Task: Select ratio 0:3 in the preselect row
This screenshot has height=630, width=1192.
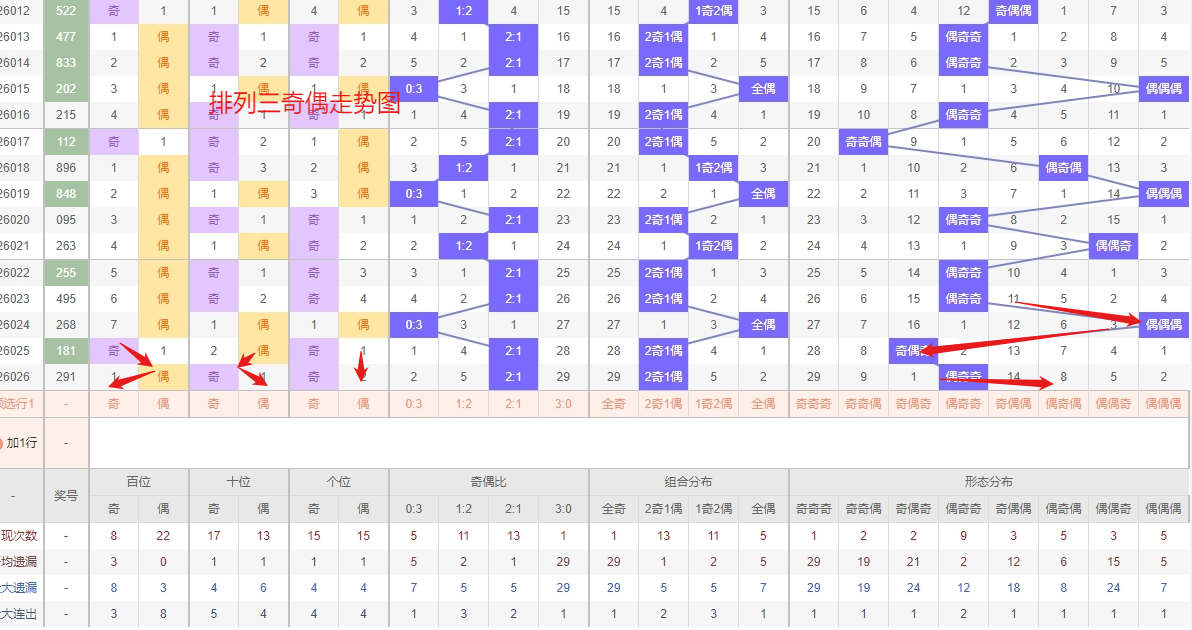Action: click(414, 404)
